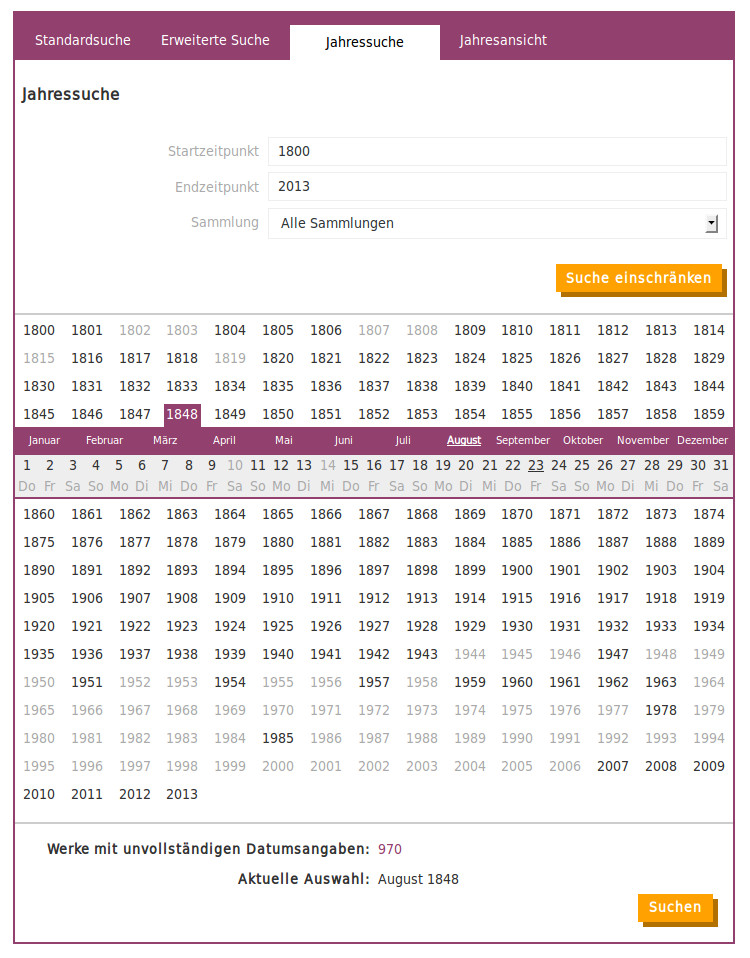Select year 2009
Viewport: 750px width, 958px height.
click(x=708, y=766)
